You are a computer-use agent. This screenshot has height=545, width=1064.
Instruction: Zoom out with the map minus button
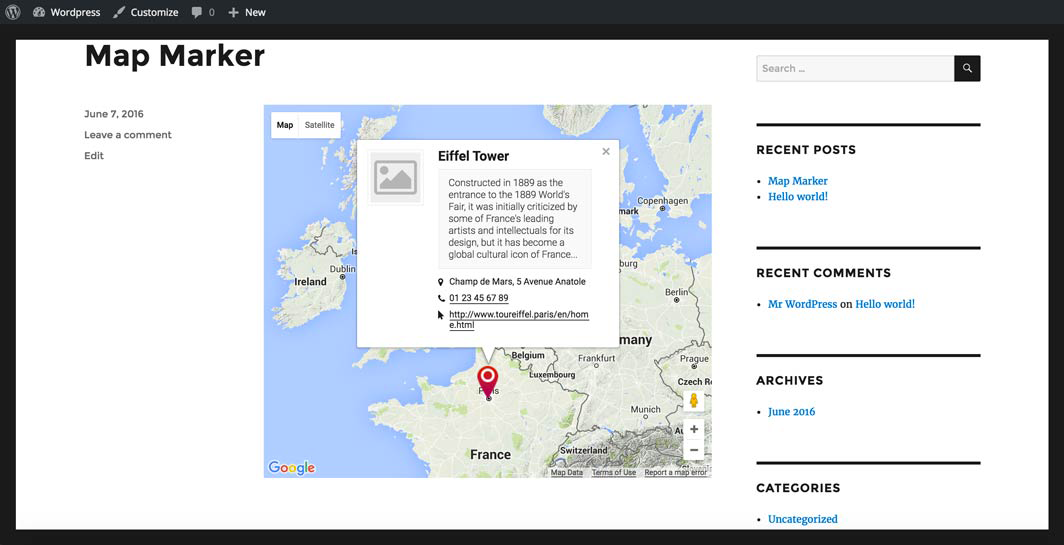coord(694,449)
